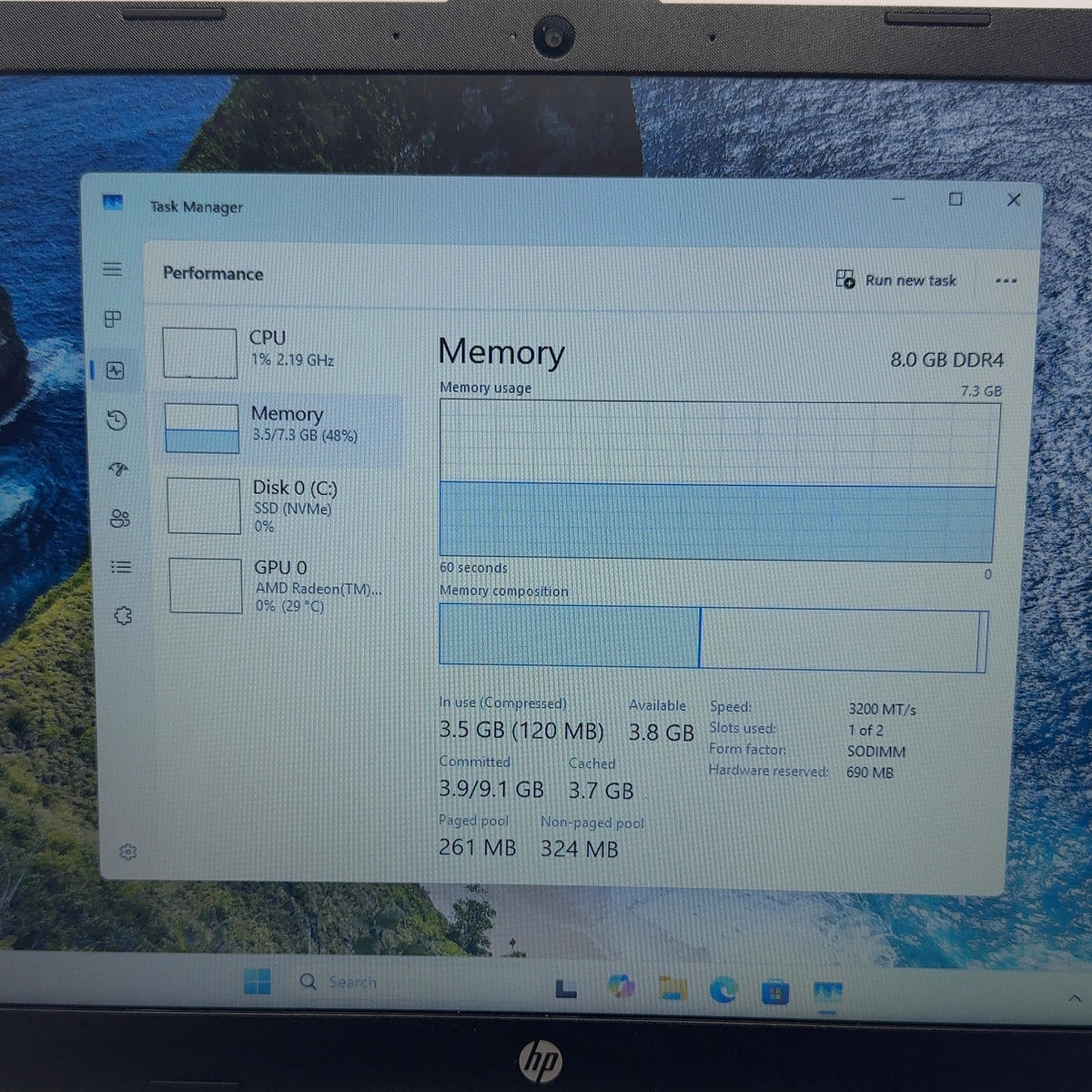Click the "SODIMM" form factor value
The height and width of the screenshot is (1092, 1092).
(x=876, y=752)
